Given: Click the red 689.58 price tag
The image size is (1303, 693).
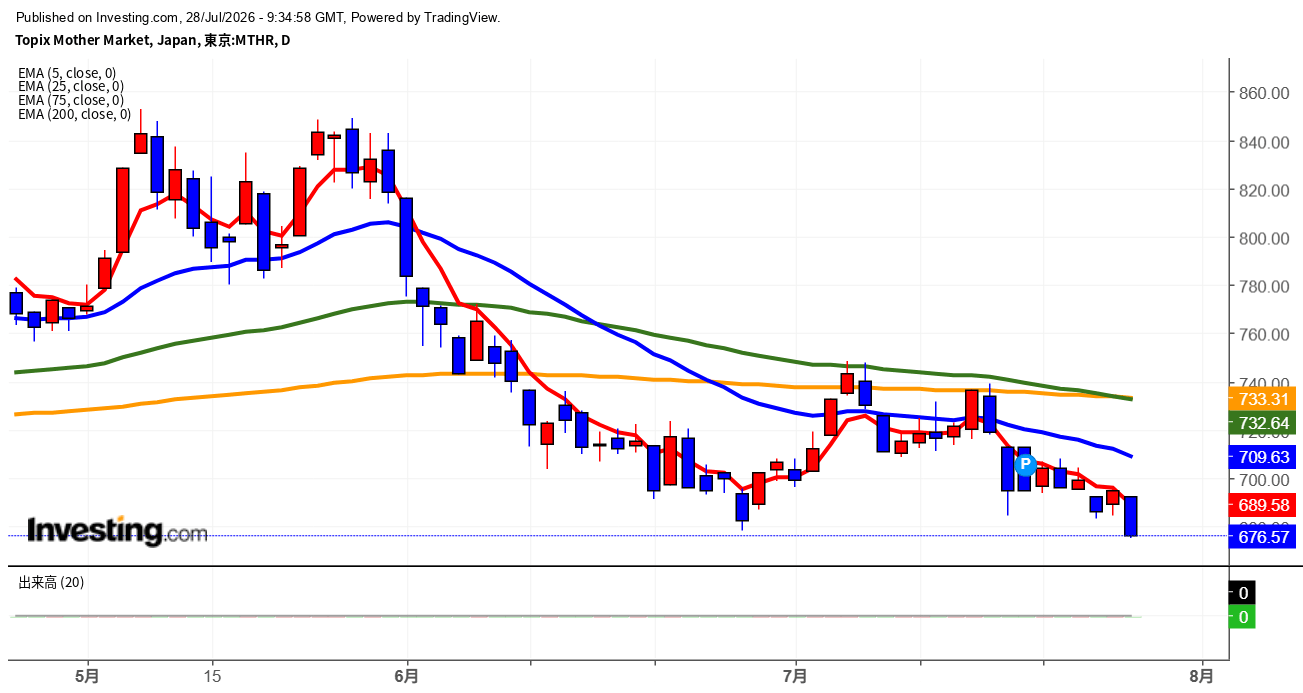Looking at the screenshot, I should click(x=1264, y=505).
